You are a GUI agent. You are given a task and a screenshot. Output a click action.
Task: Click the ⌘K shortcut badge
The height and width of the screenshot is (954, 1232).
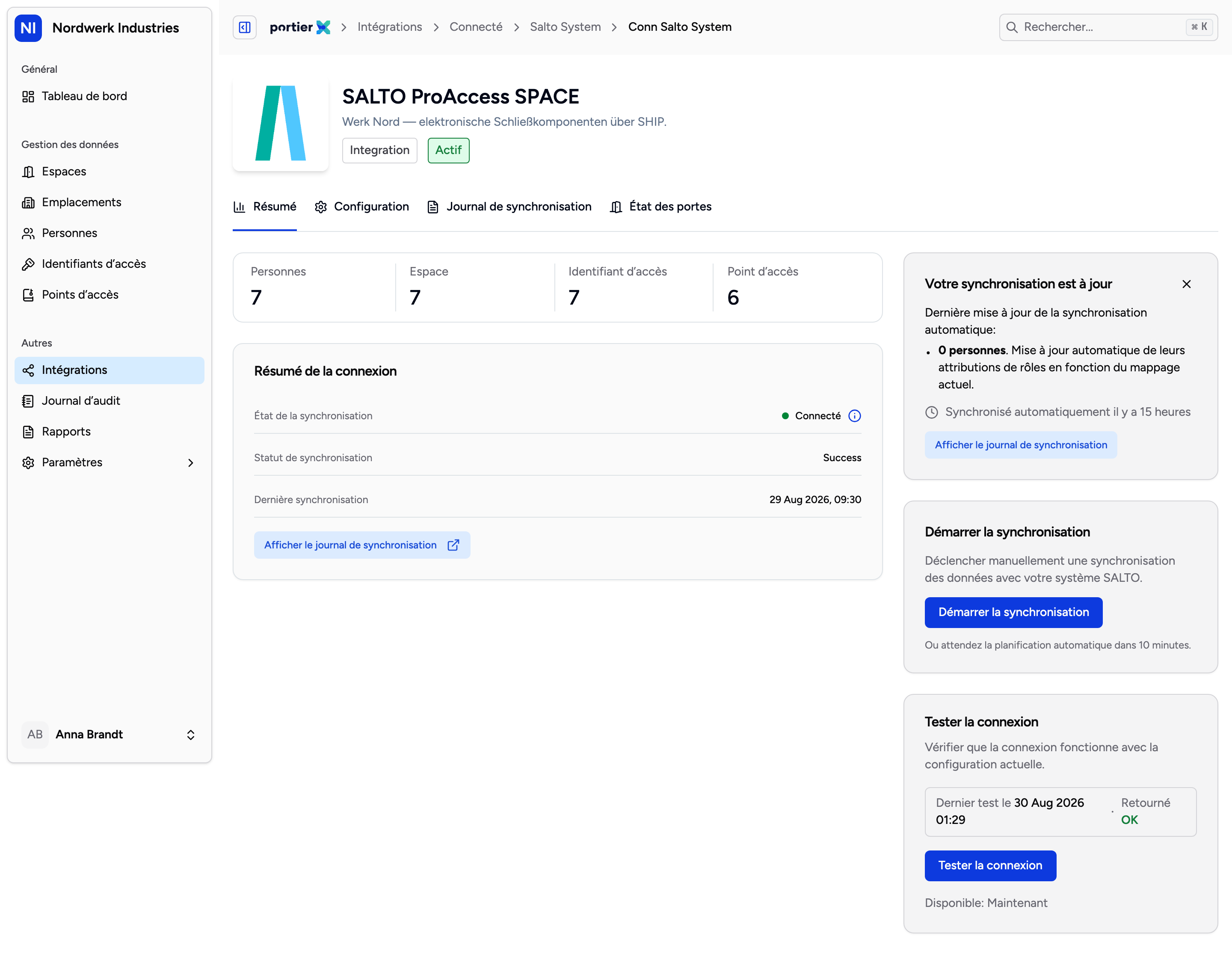pyautogui.click(x=1199, y=27)
